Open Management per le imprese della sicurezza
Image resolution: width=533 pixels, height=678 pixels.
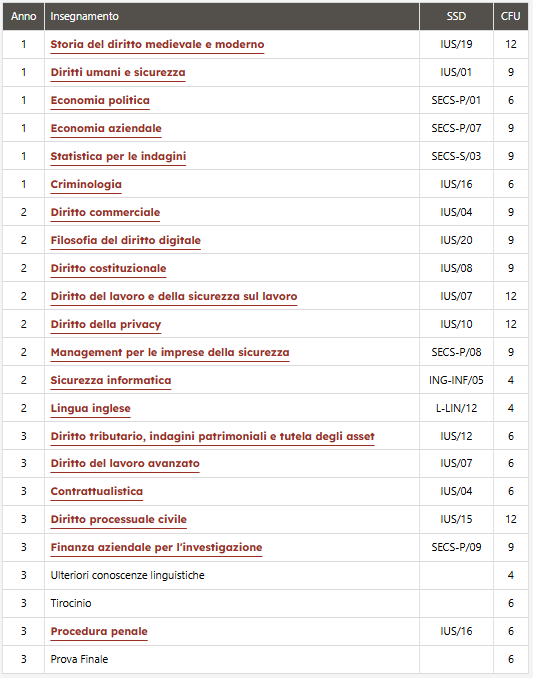[x=170, y=353]
